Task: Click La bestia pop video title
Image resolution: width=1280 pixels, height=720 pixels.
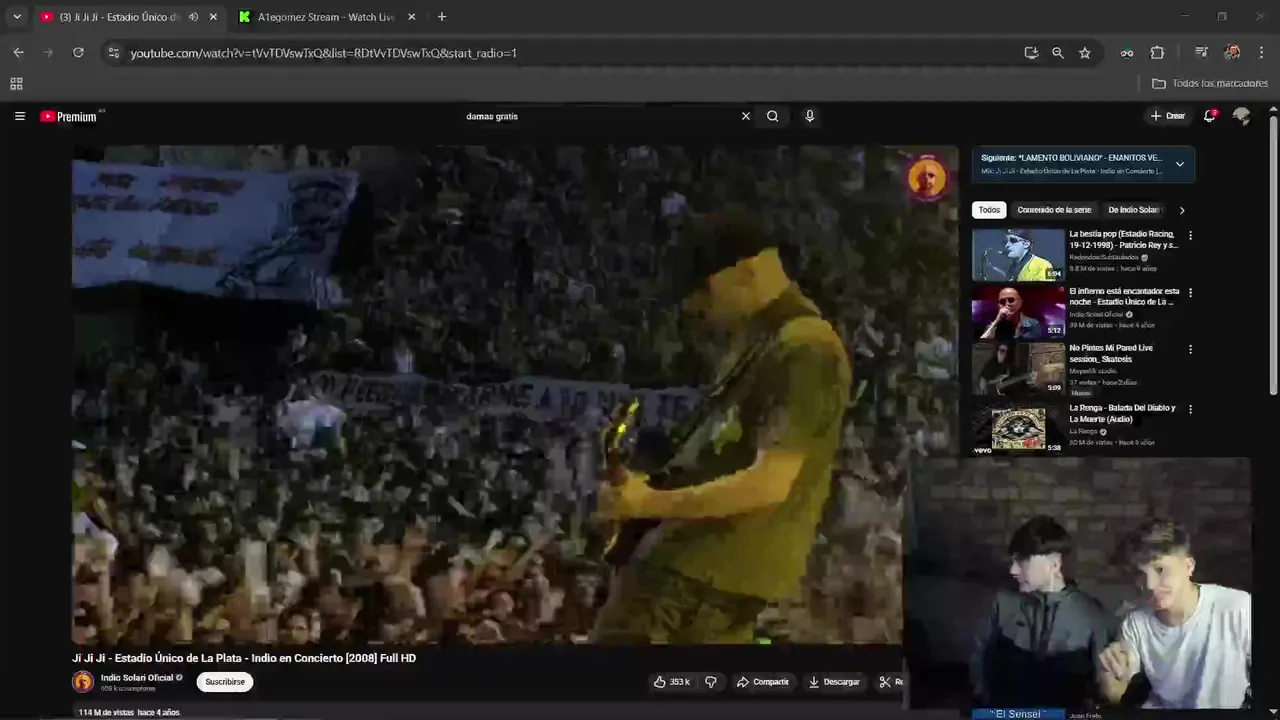Action: (1123, 239)
